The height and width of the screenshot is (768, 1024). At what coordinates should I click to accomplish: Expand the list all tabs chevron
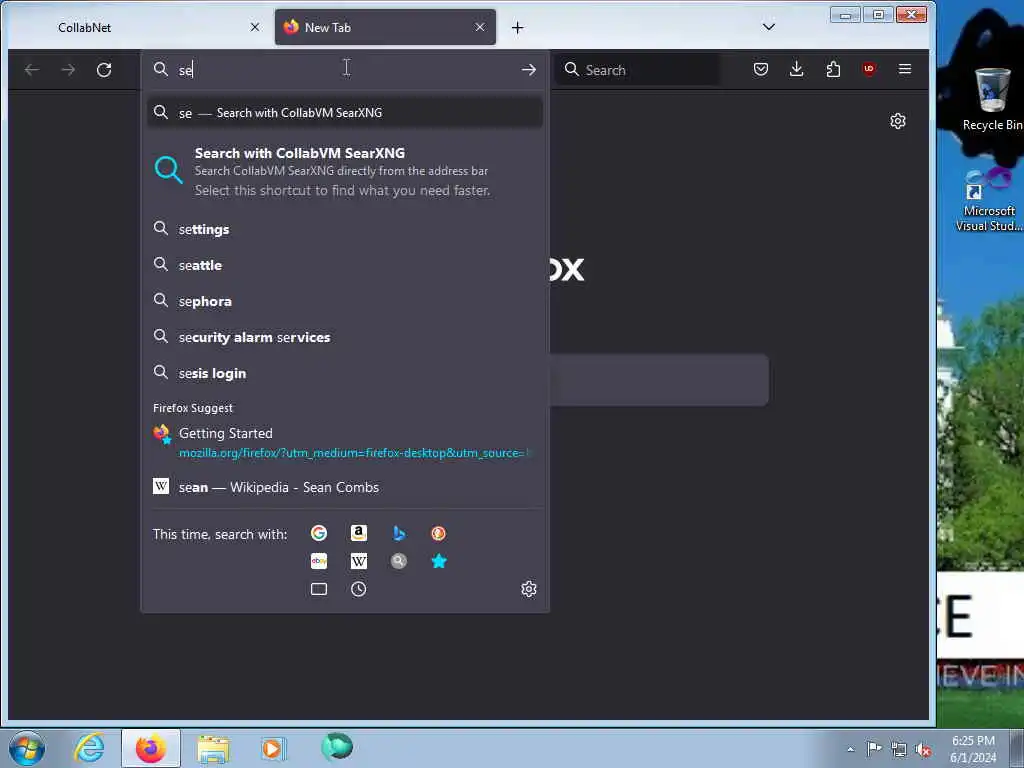click(769, 27)
